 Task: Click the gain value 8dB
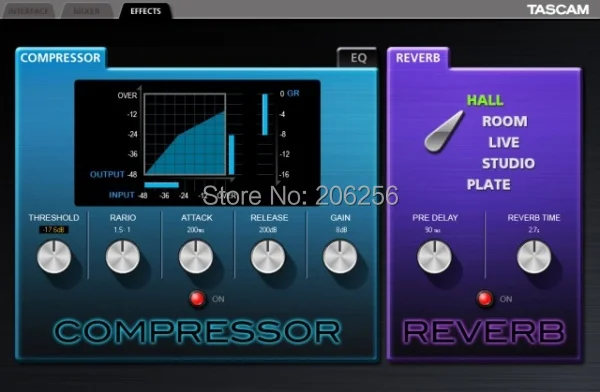(341, 230)
